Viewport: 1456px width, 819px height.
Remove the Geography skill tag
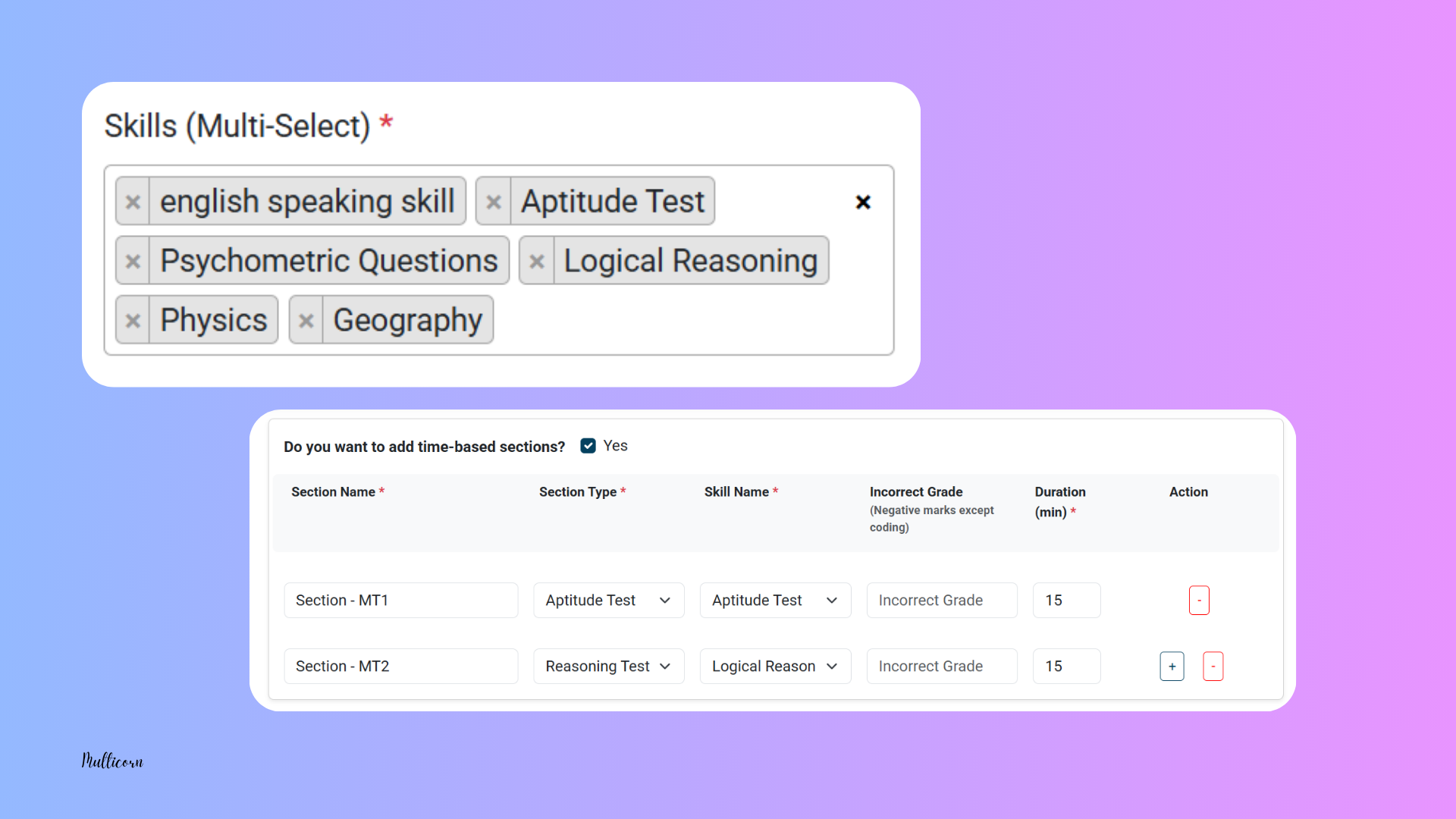[x=306, y=320]
